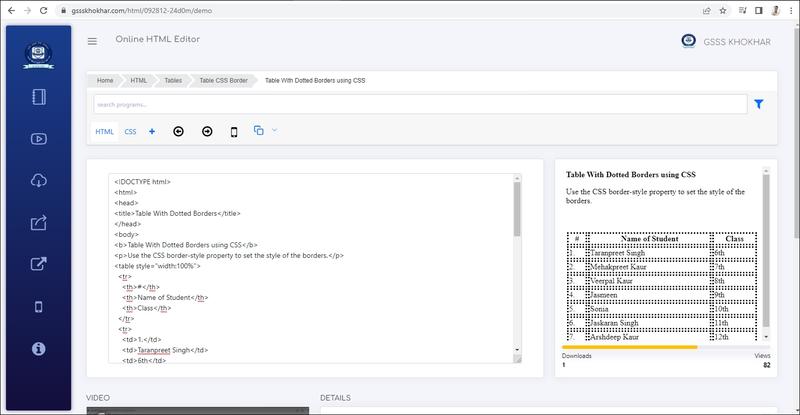Click the video player sidebar icon
This screenshot has width=800, height=415.
coord(39,139)
